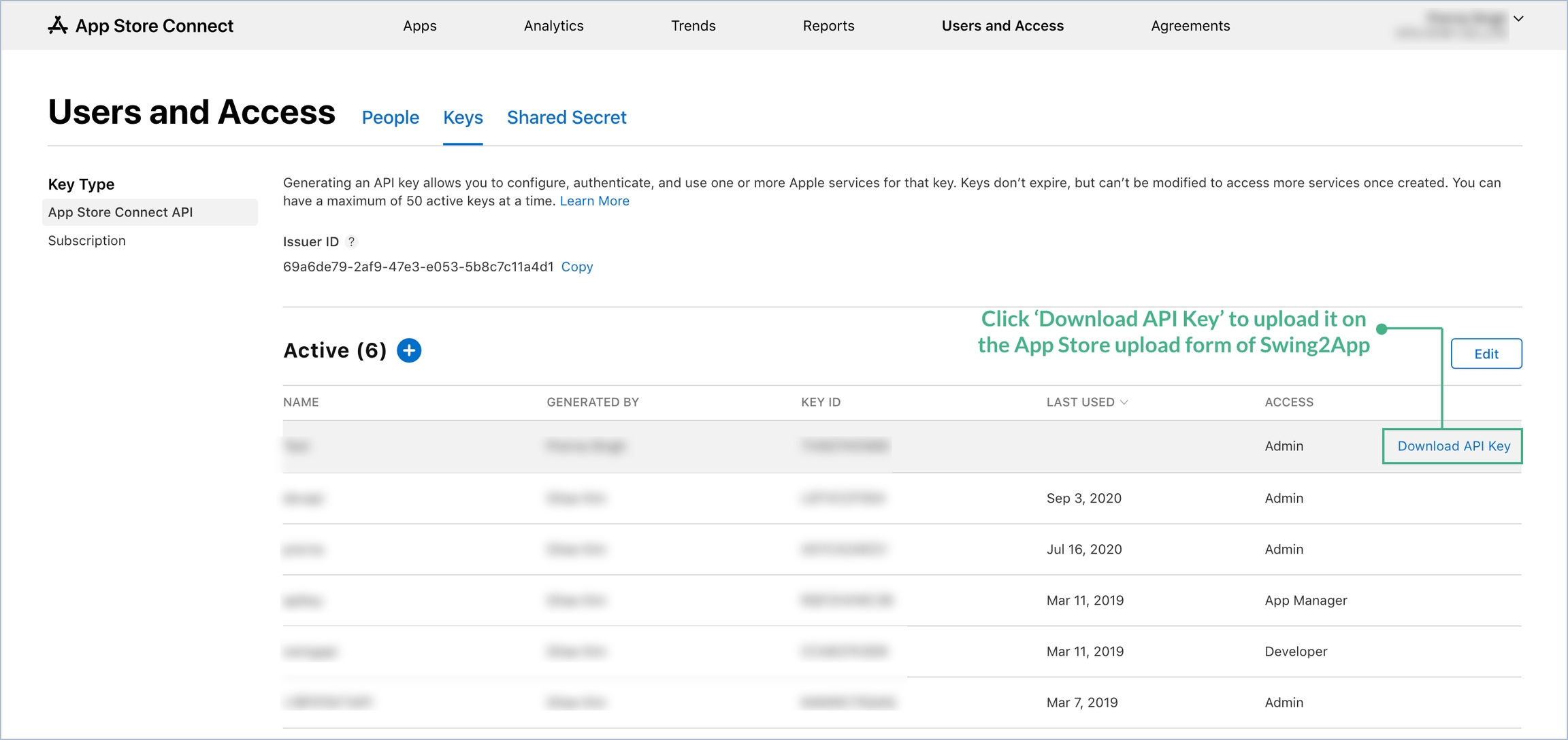Viewport: 1568px width, 740px height.
Task: Switch to the People tab
Action: tap(391, 117)
